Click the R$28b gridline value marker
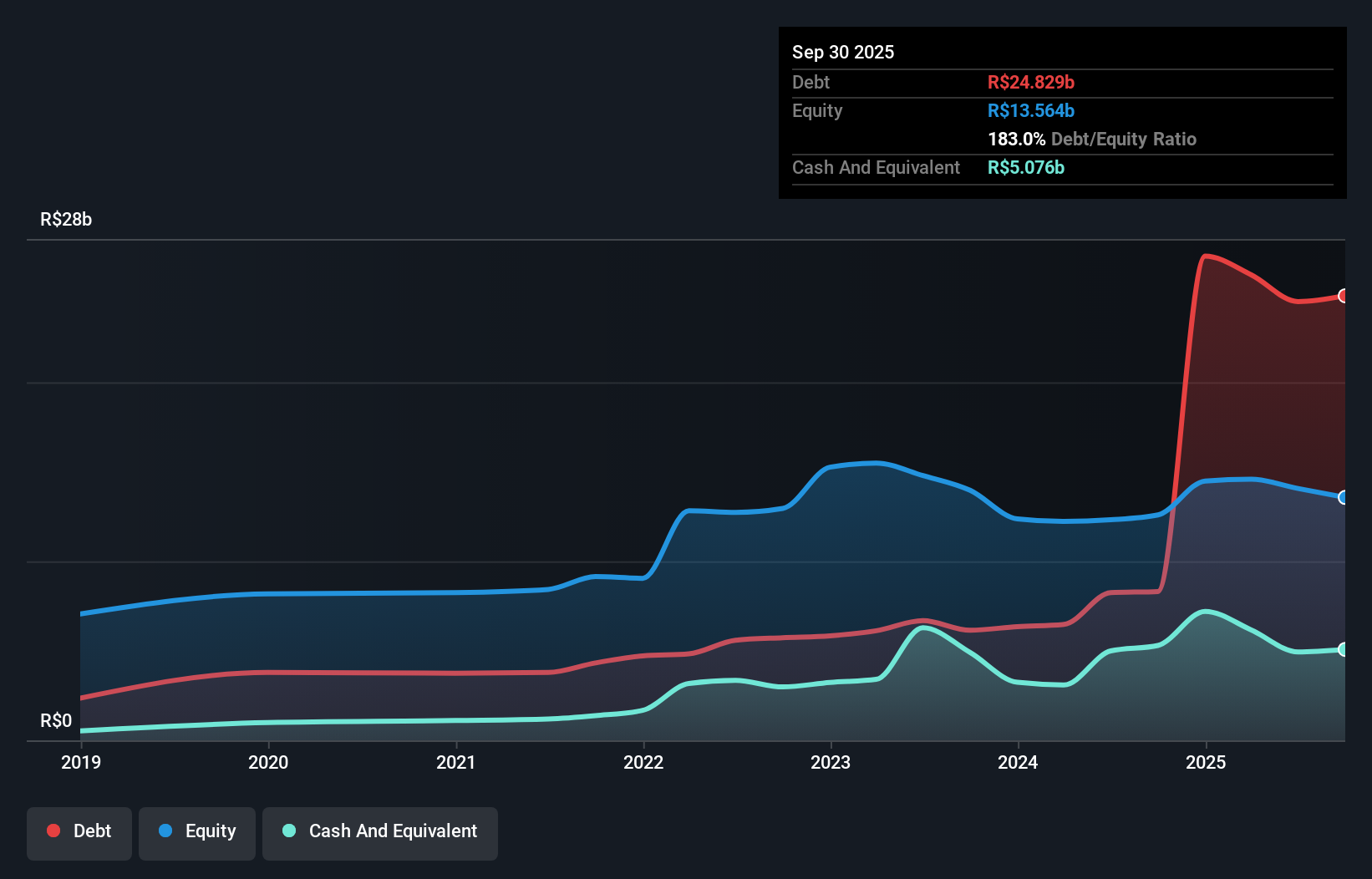This screenshot has width=1372, height=879. coord(66,219)
